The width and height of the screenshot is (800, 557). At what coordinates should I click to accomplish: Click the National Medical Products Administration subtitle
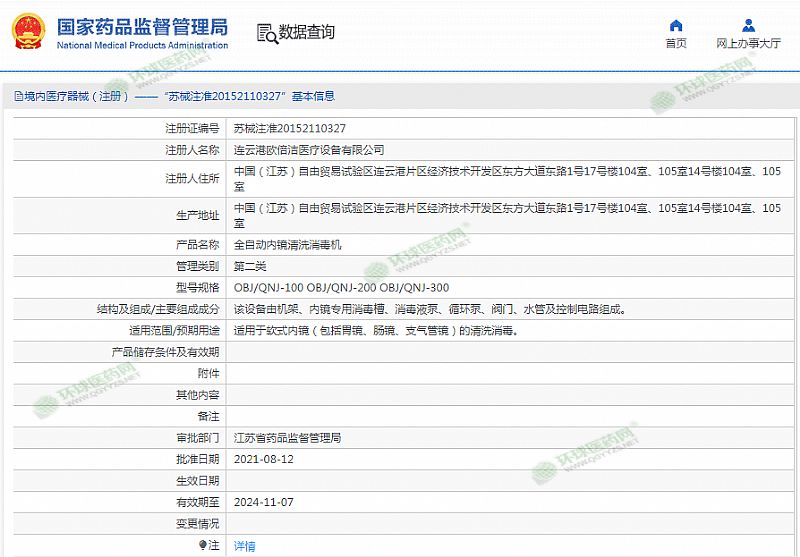pos(142,46)
